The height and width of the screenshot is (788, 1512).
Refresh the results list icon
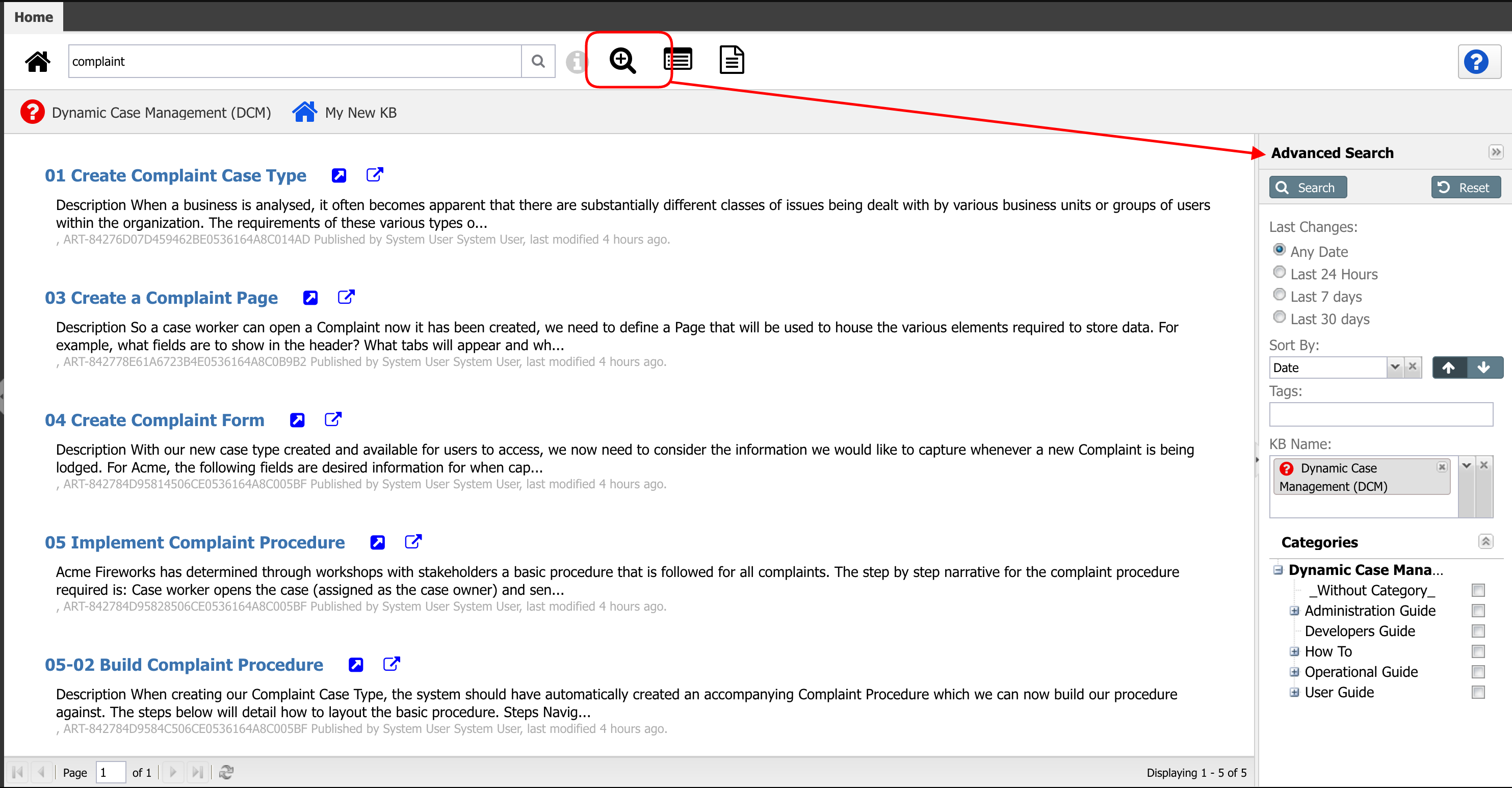(226, 772)
